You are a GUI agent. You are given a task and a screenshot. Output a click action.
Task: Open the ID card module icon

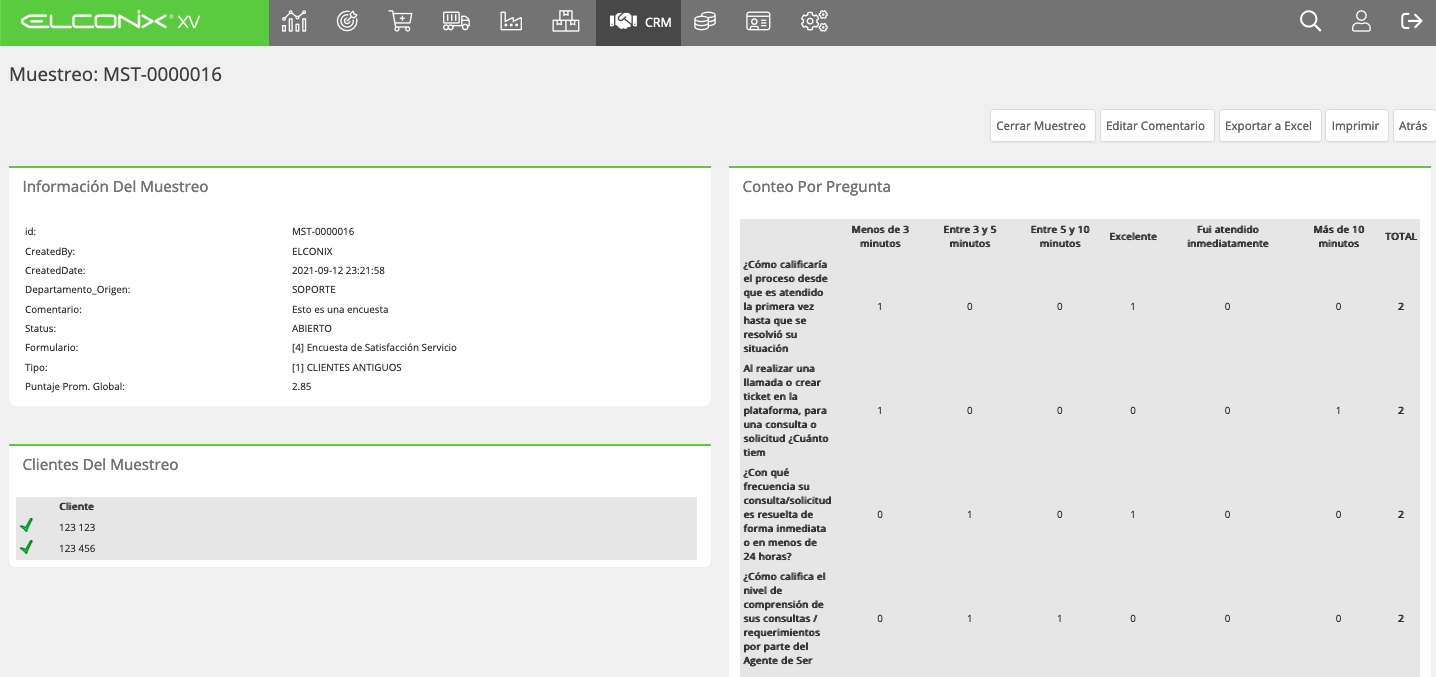758,21
